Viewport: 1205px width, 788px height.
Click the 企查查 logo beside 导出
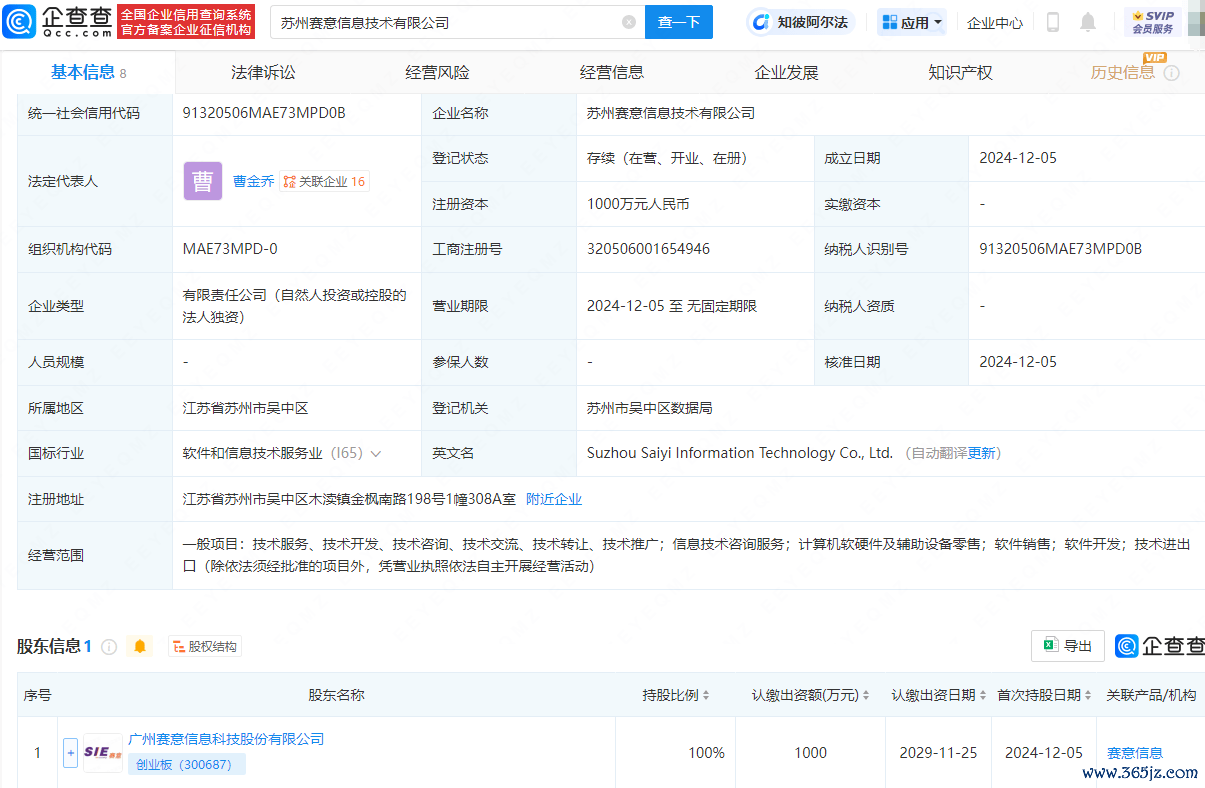pos(1160,646)
